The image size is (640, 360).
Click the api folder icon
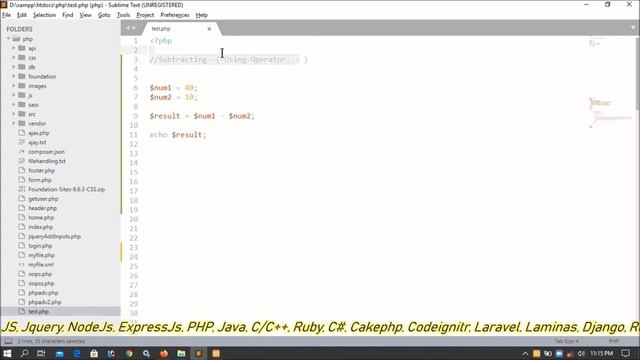pyautogui.click(x=22, y=48)
